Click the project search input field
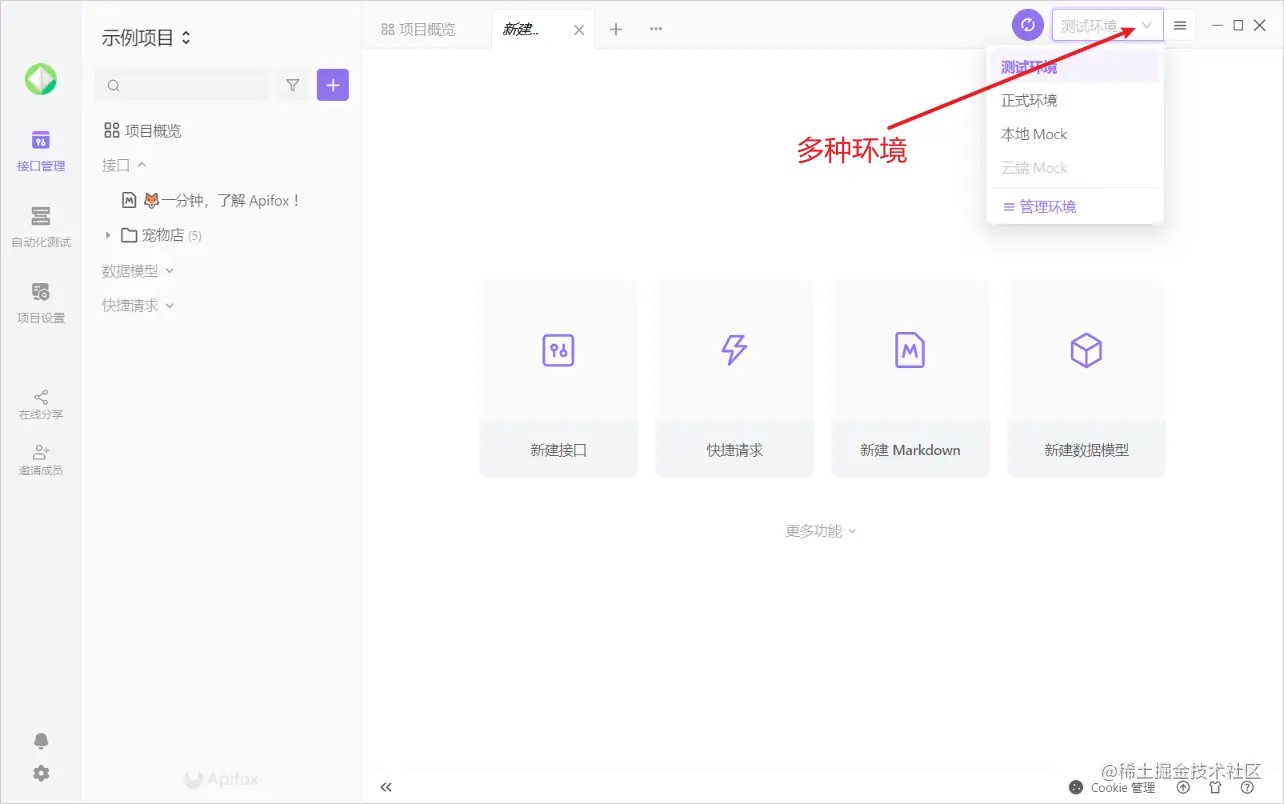Image resolution: width=1284 pixels, height=804 pixels. coord(180,85)
